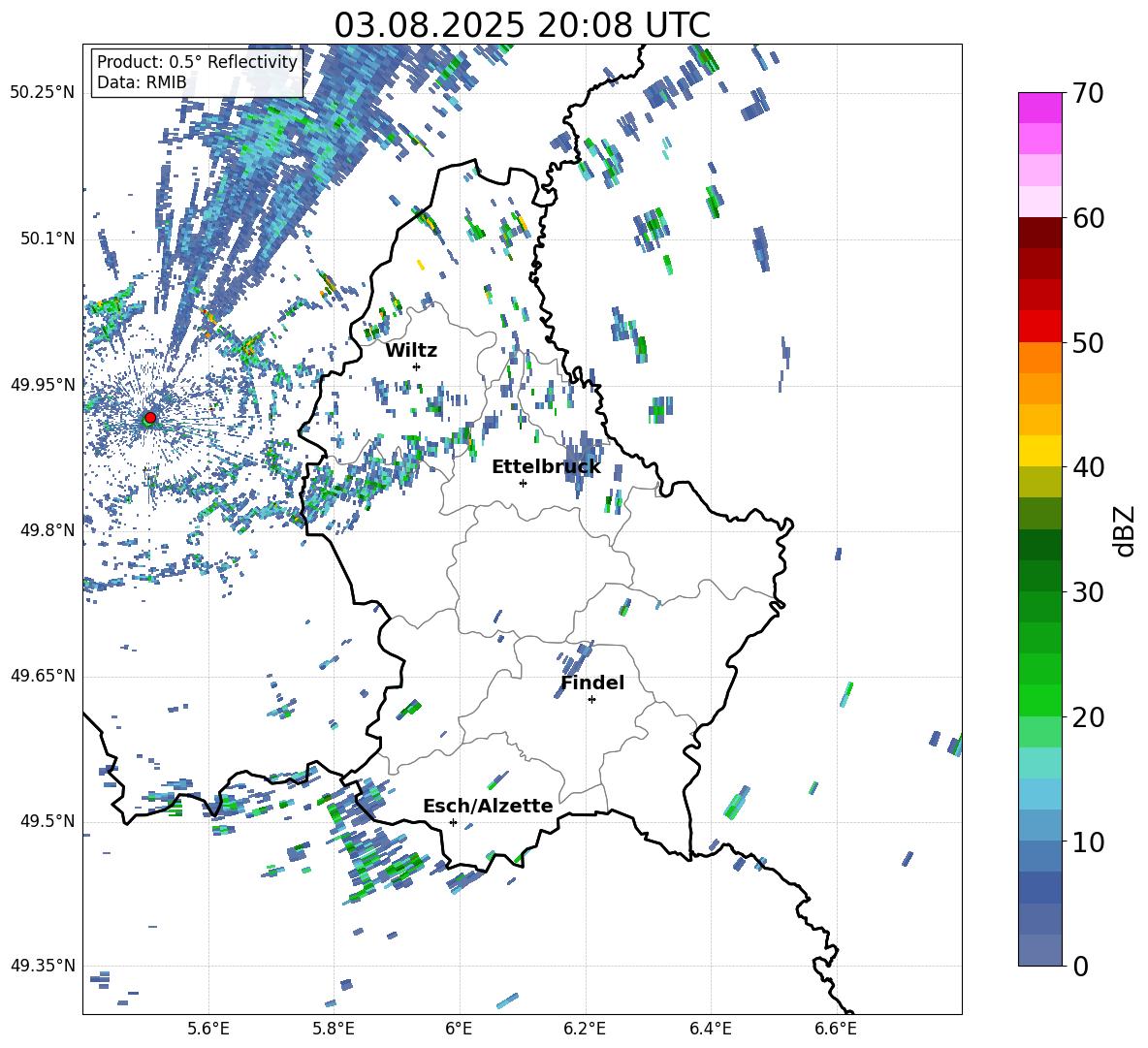This screenshot has width=1148, height=1048.
Task: Click the 40 colorbar tick value
Action: tap(1087, 467)
